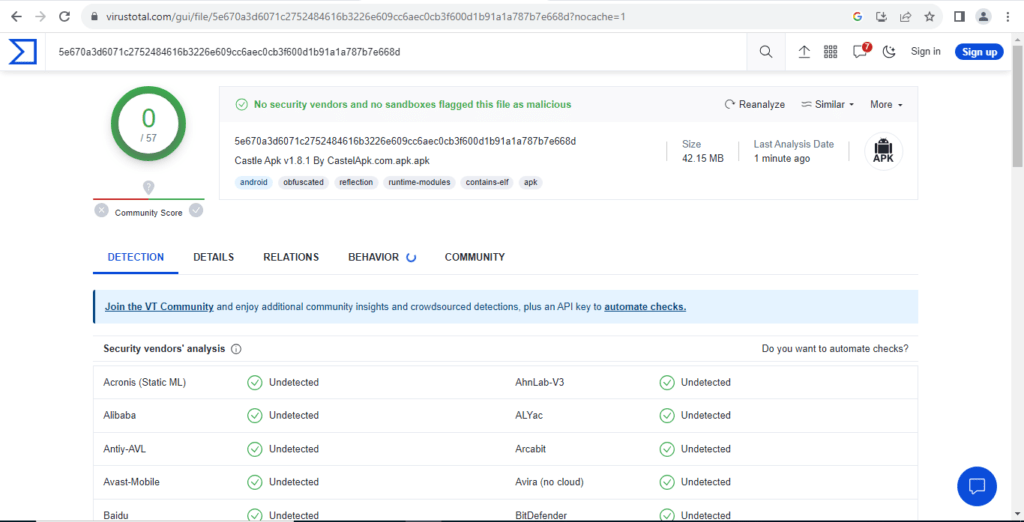Click the automate checks link

pyautogui.click(x=645, y=306)
